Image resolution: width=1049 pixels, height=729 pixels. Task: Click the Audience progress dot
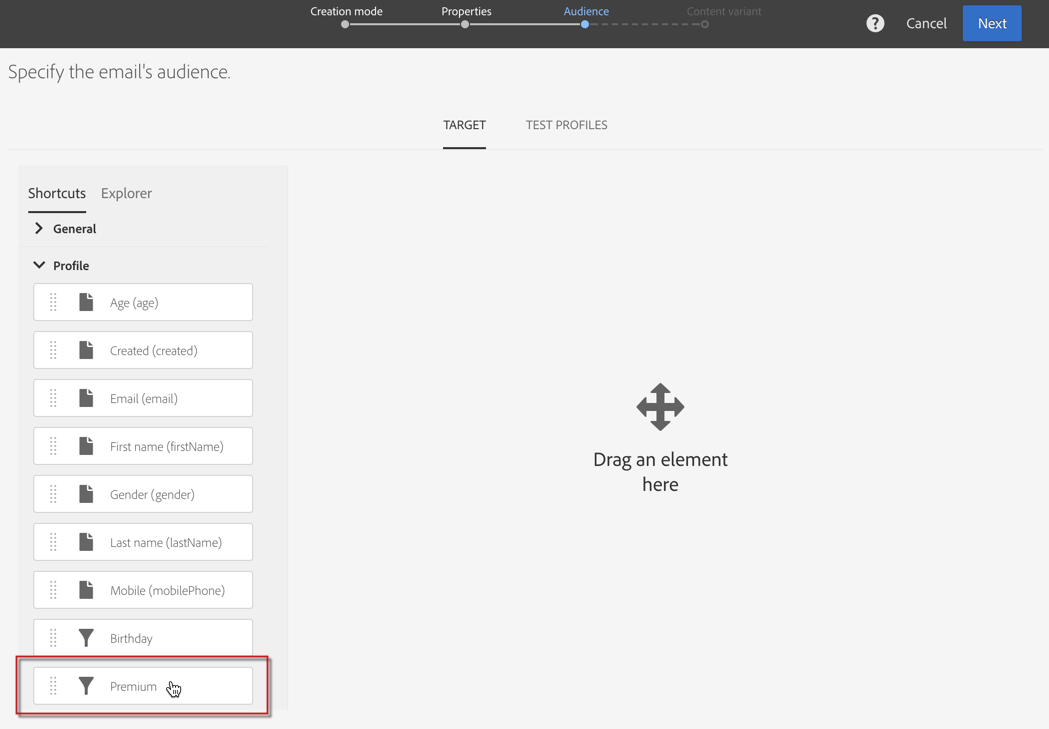(x=585, y=25)
